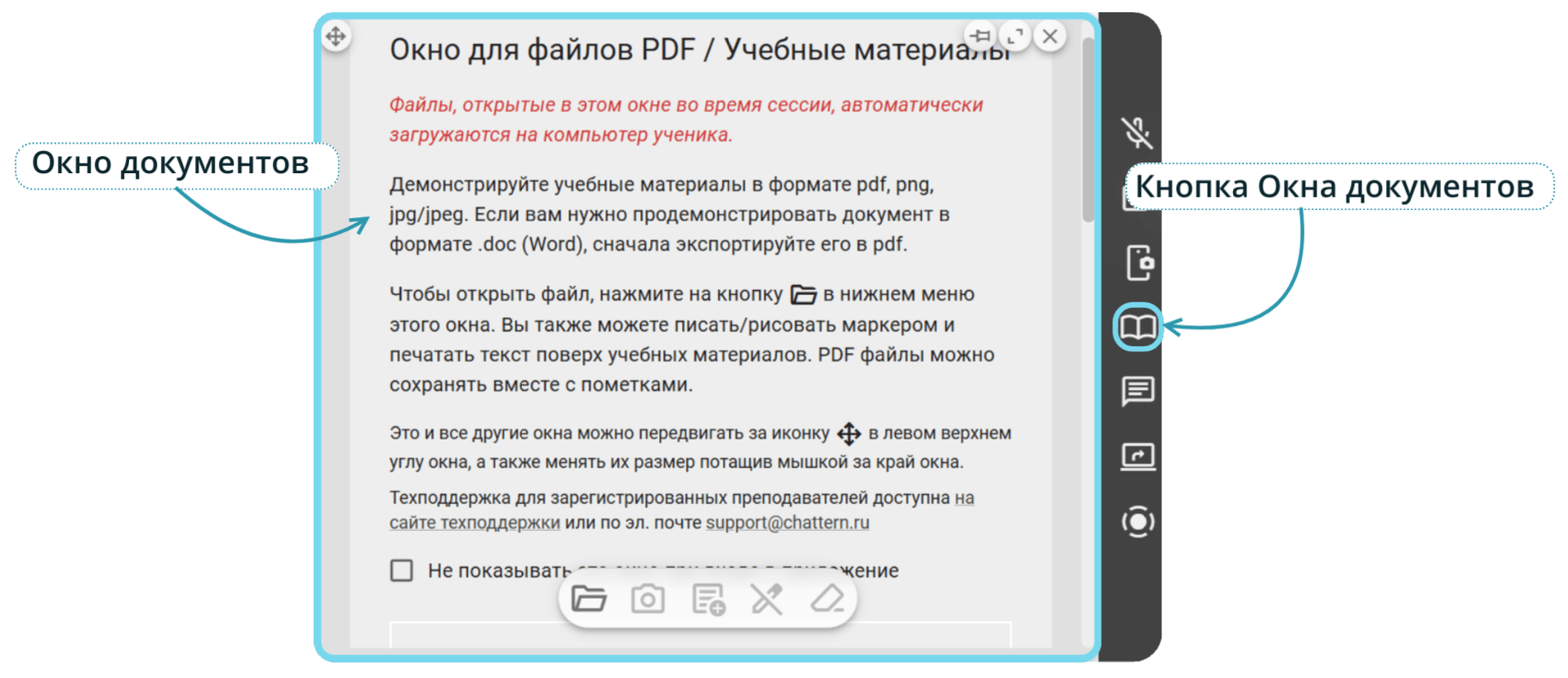Click the documents window vertical scrollbar thumb

[x=1087, y=129]
